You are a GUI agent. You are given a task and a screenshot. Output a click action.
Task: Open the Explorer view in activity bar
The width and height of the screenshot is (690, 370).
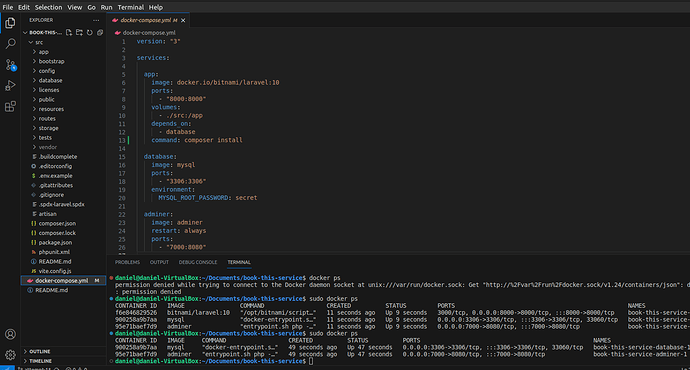pos(10,23)
